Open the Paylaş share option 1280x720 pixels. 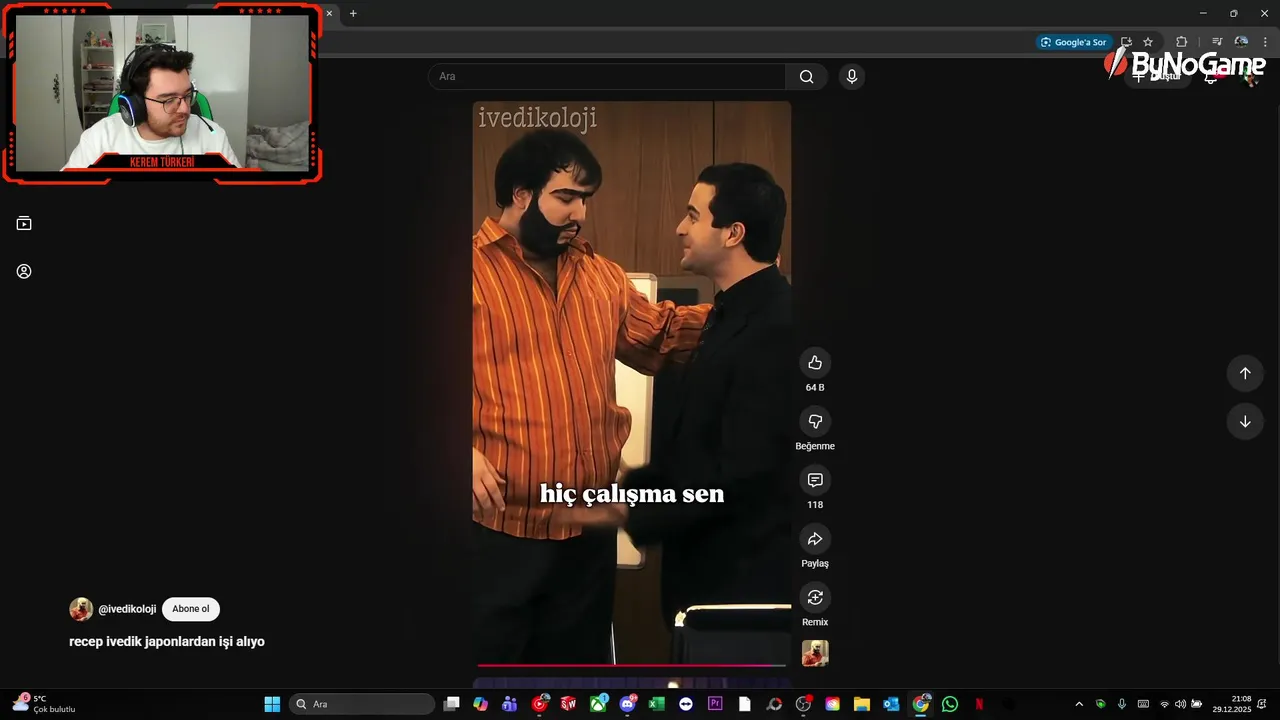click(x=815, y=539)
